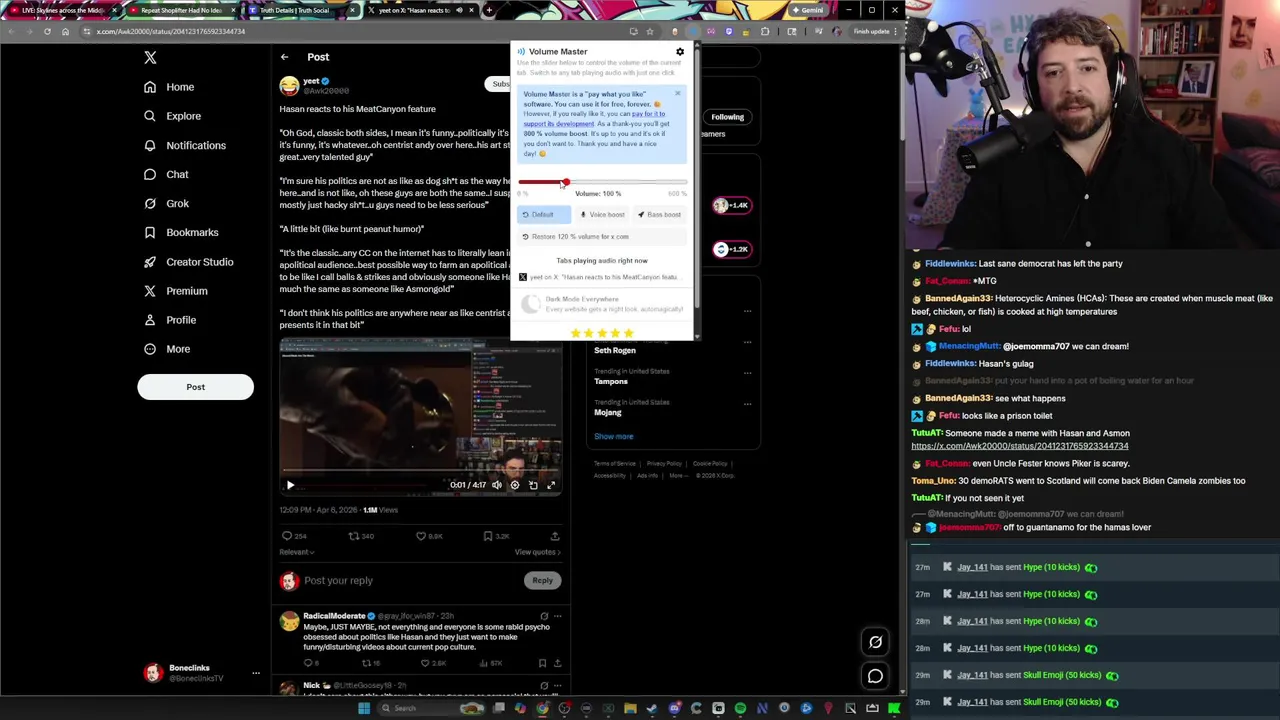Mute the video via speaker icon
Image resolution: width=1280 pixels, height=720 pixels.
coord(497,485)
